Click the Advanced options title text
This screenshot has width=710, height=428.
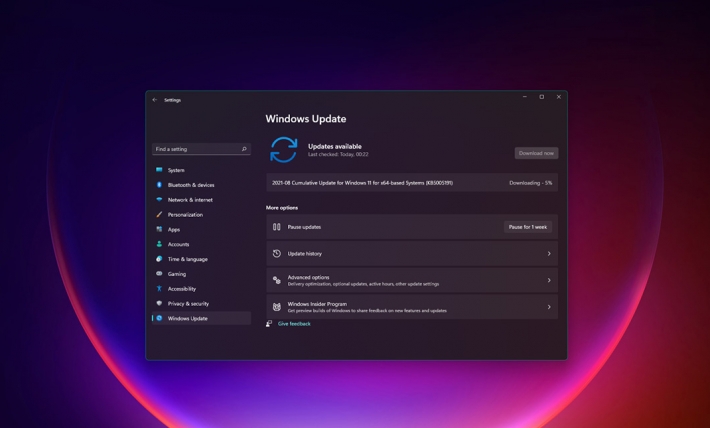point(308,277)
